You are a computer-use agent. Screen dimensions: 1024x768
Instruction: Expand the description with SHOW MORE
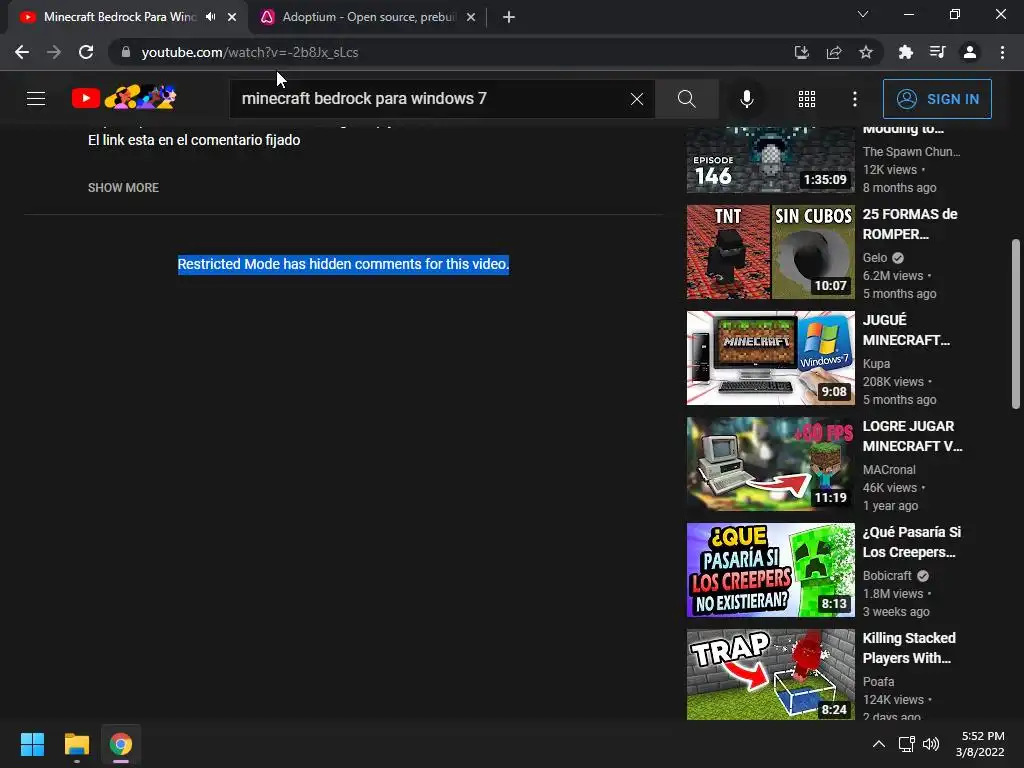tap(123, 187)
